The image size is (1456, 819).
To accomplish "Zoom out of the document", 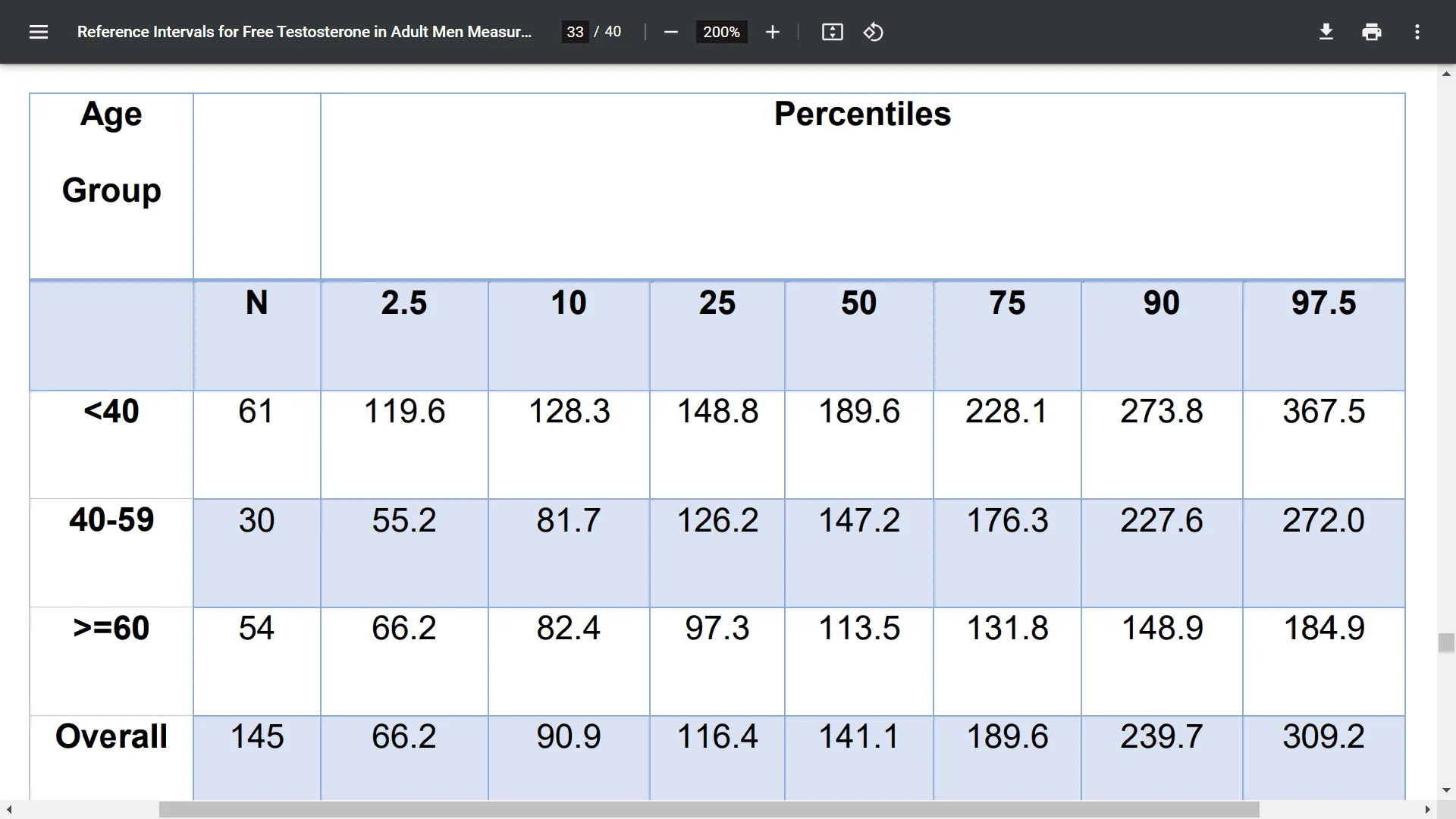I will click(670, 32).
